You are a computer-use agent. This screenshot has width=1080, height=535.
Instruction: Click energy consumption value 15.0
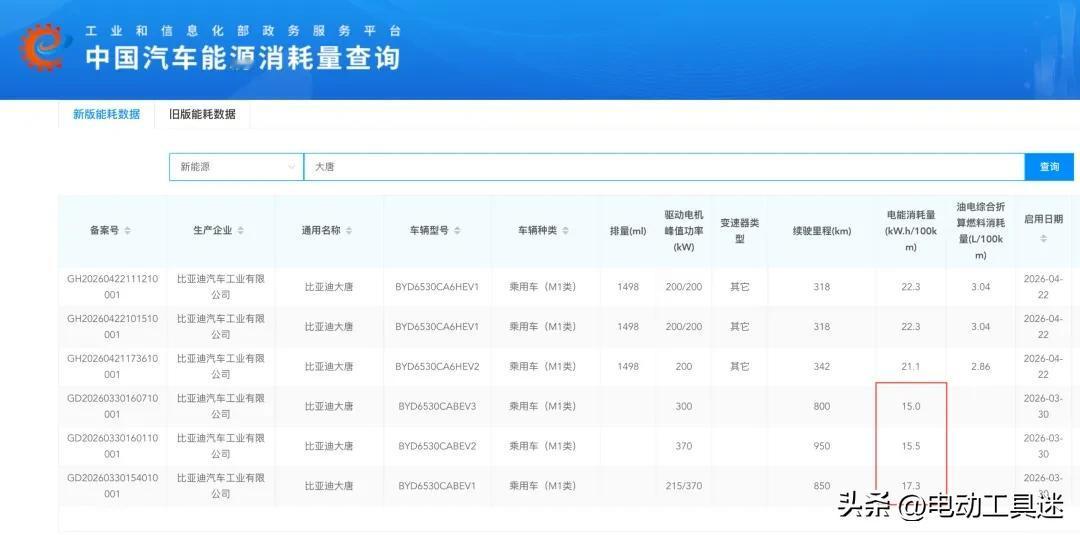tap(911, 406)
